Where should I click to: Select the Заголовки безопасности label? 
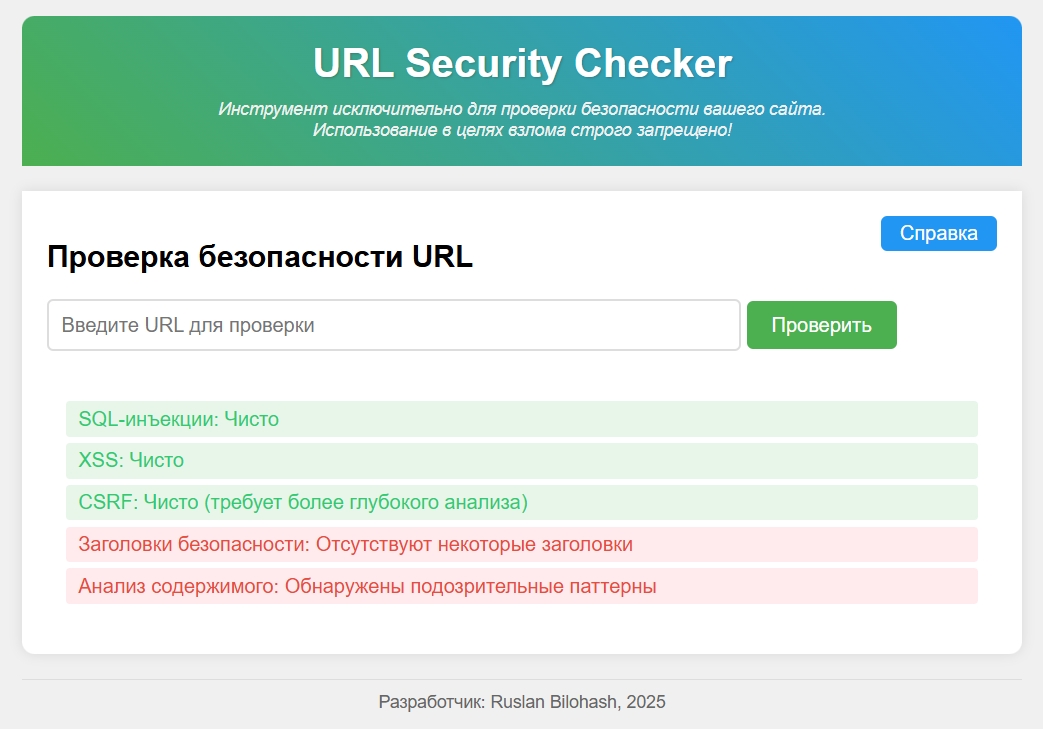[194, 545]
